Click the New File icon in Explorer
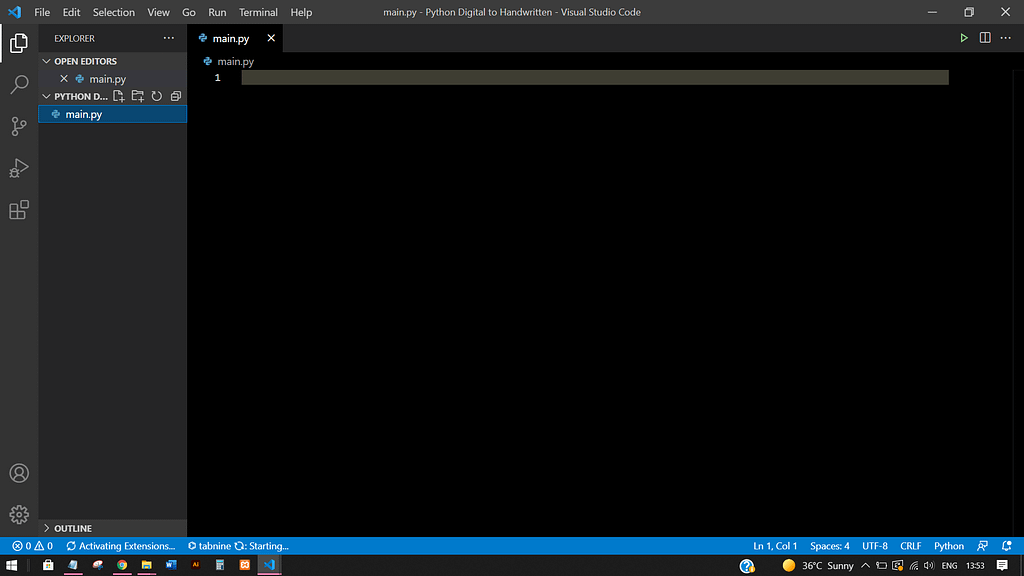 point(118,96)
